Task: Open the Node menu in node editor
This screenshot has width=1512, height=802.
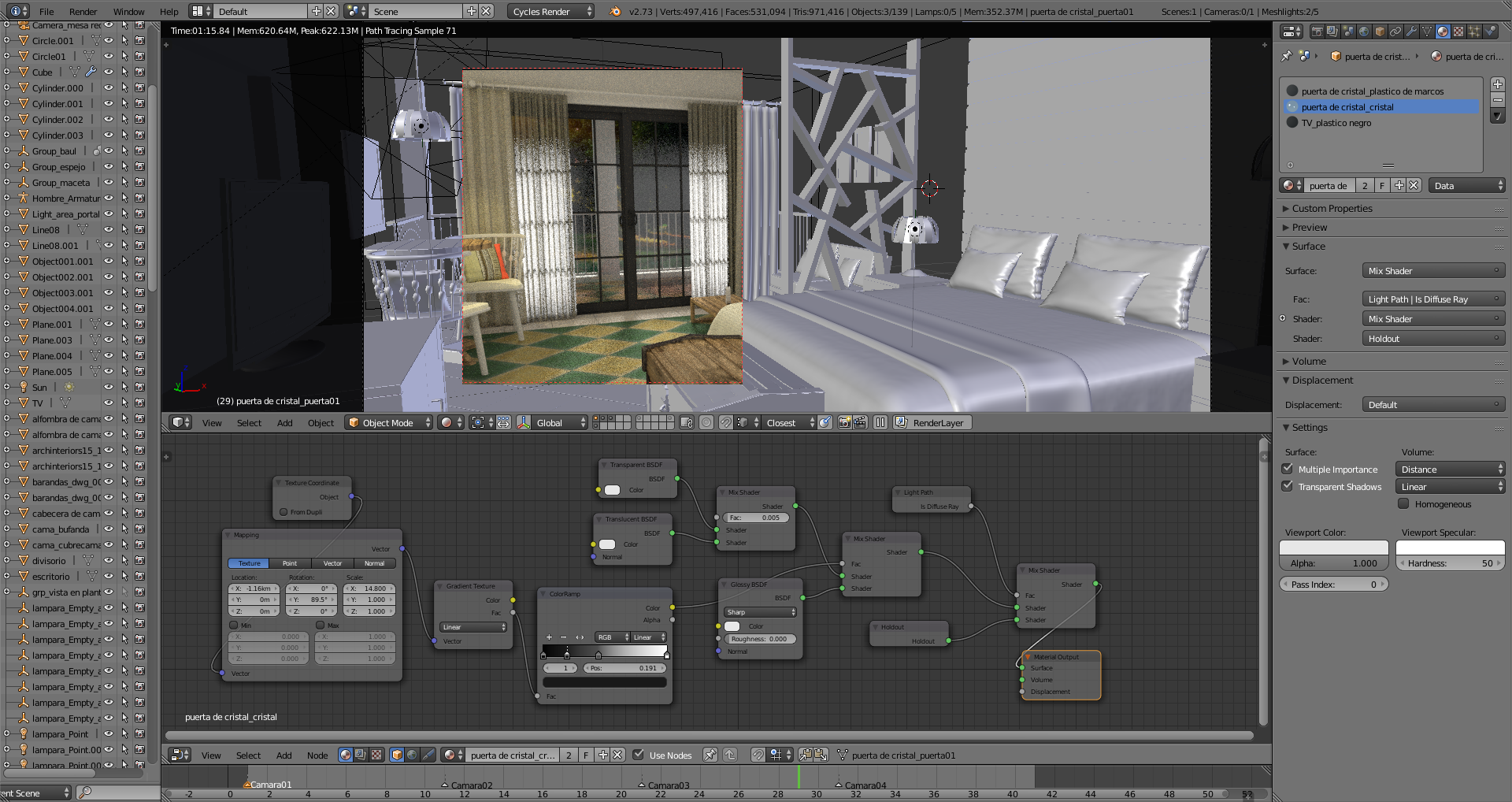Action: point(317,756)
